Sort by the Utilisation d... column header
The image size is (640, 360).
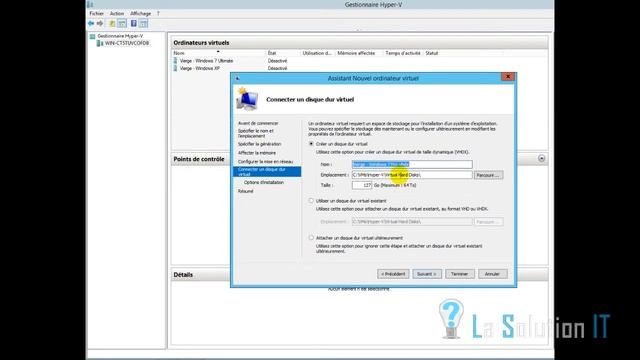click(317, 53)
